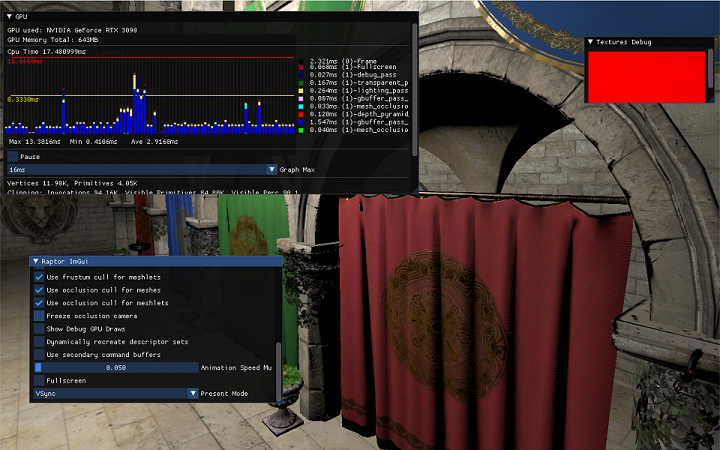Click the red 16.6660ms threshold label
The image size is (720, 450).
pos(25,62)
